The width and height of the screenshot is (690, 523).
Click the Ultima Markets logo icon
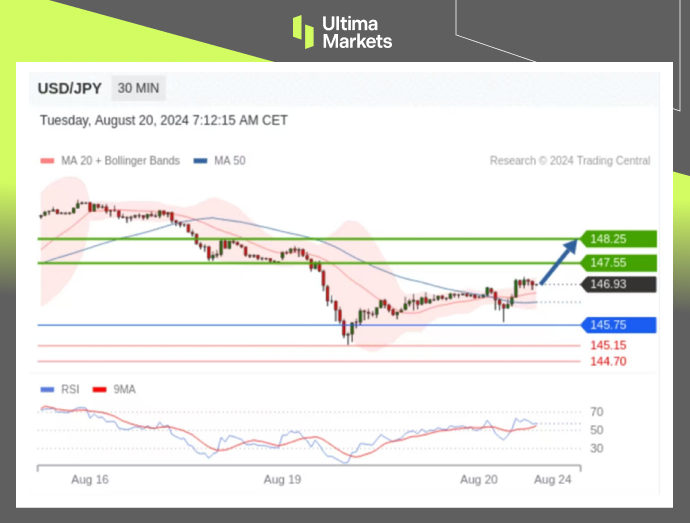coord(303,31)
